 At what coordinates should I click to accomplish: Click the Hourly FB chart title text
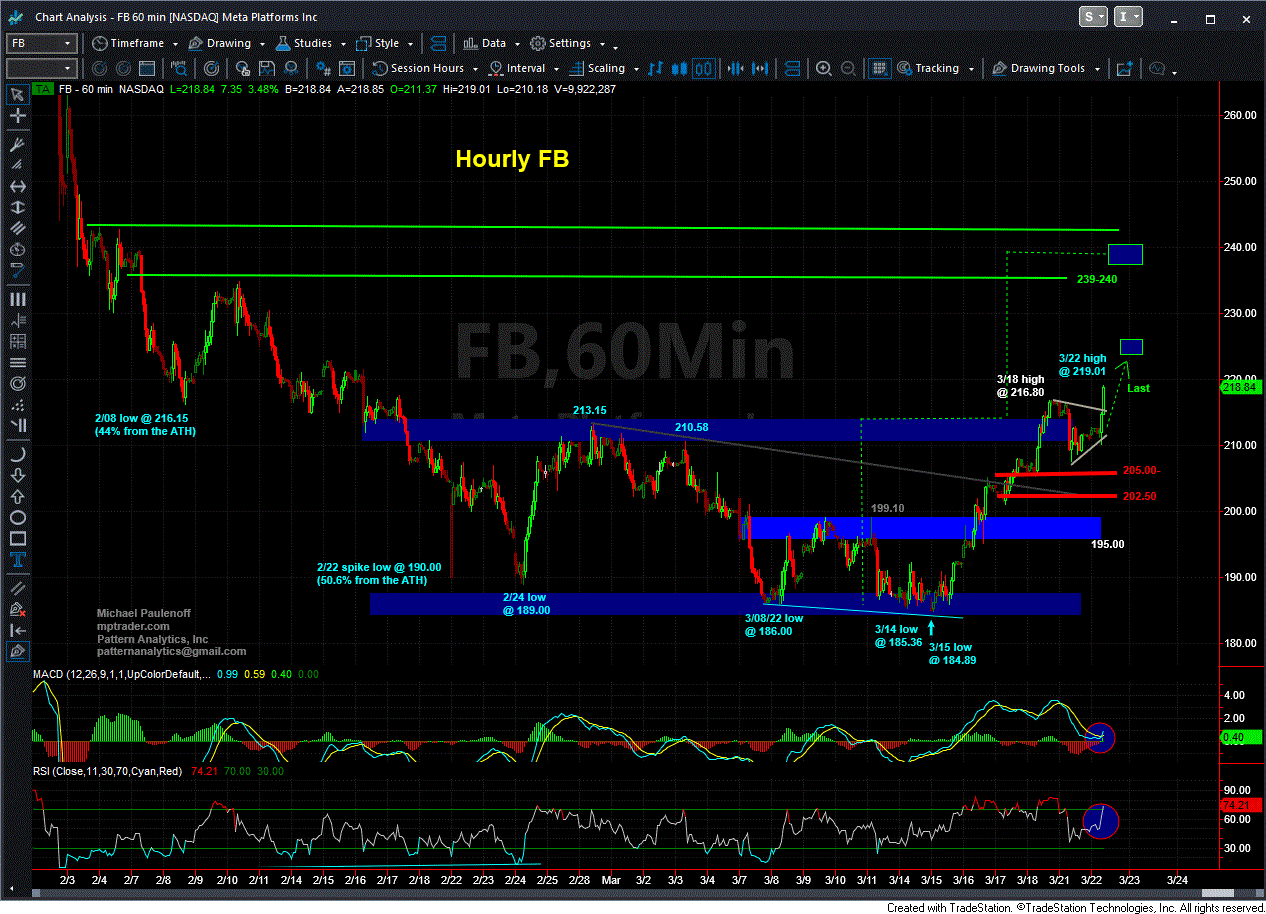tap(512, 158)
